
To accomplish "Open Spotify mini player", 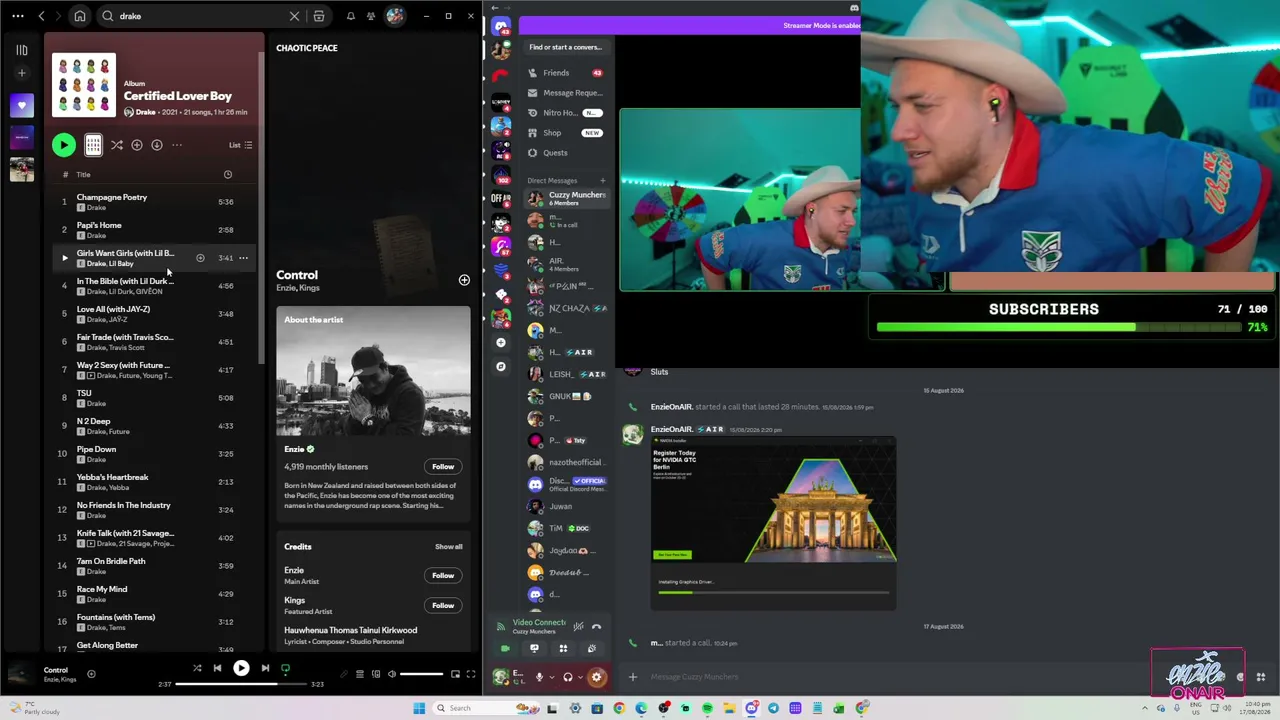I will pos(455,674).
